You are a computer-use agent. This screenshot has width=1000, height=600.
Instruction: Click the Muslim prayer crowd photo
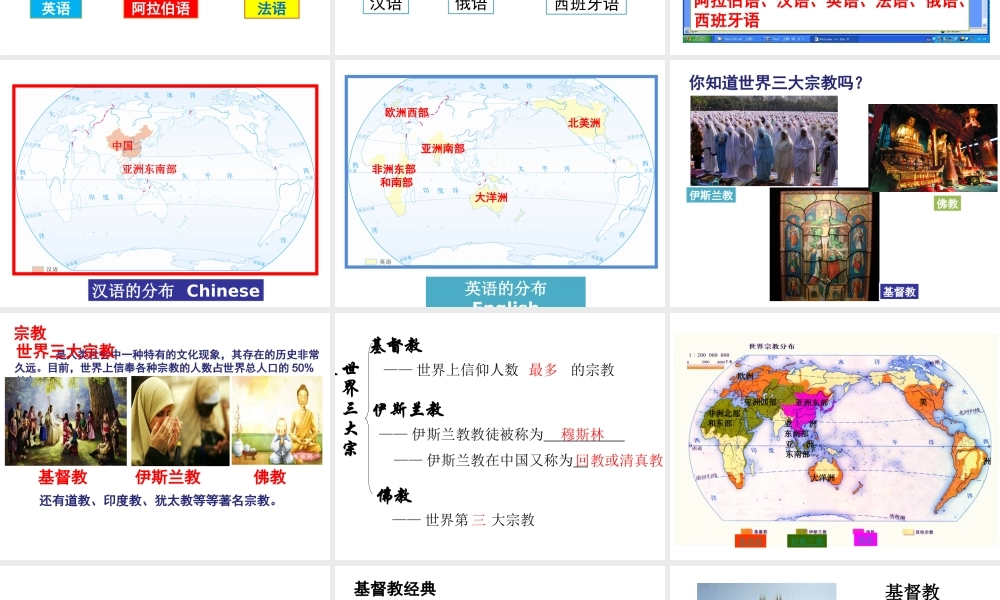(x=764, y=141)
